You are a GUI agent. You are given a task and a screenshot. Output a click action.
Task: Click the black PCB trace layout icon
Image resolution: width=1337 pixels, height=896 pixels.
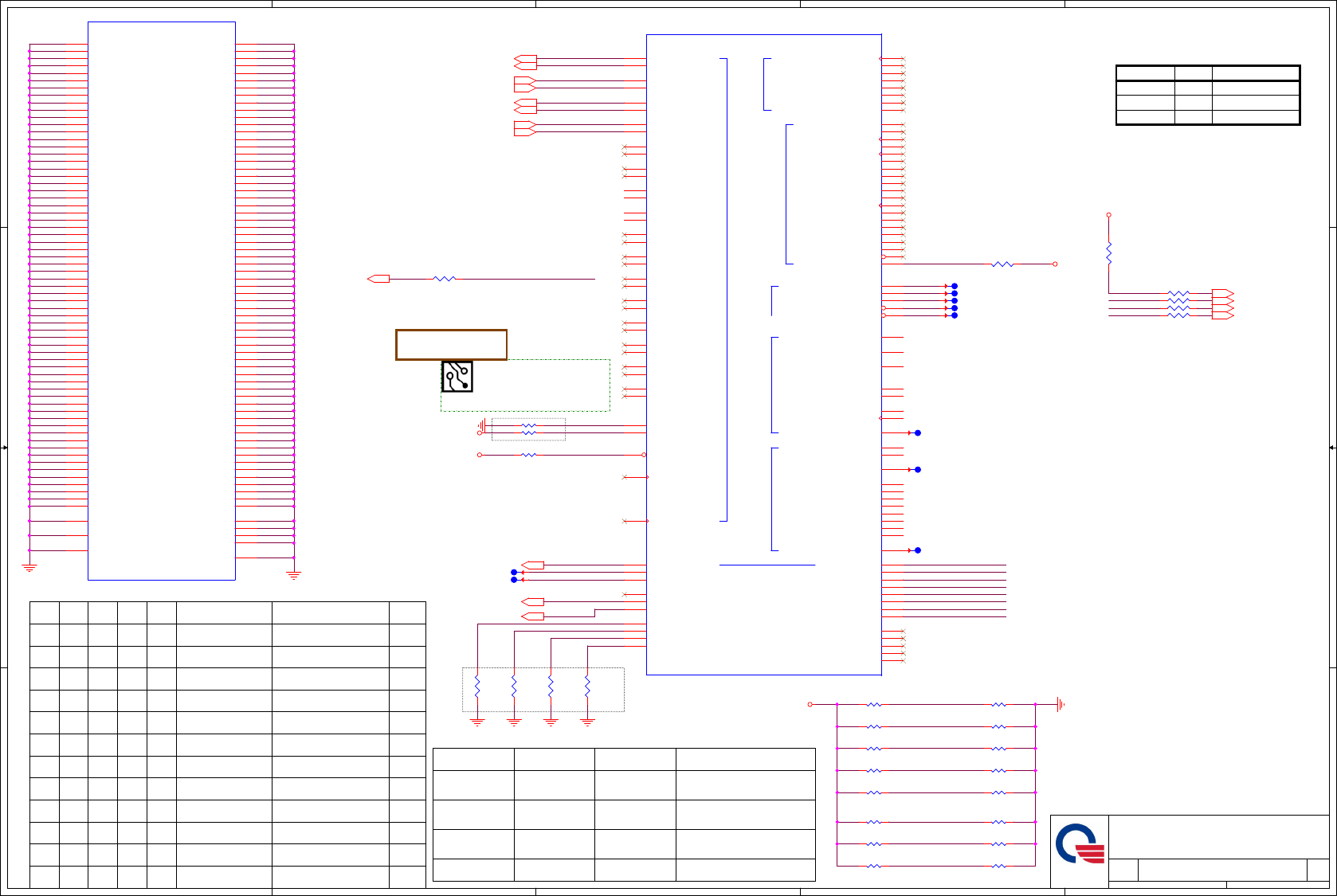pos(457,377)
